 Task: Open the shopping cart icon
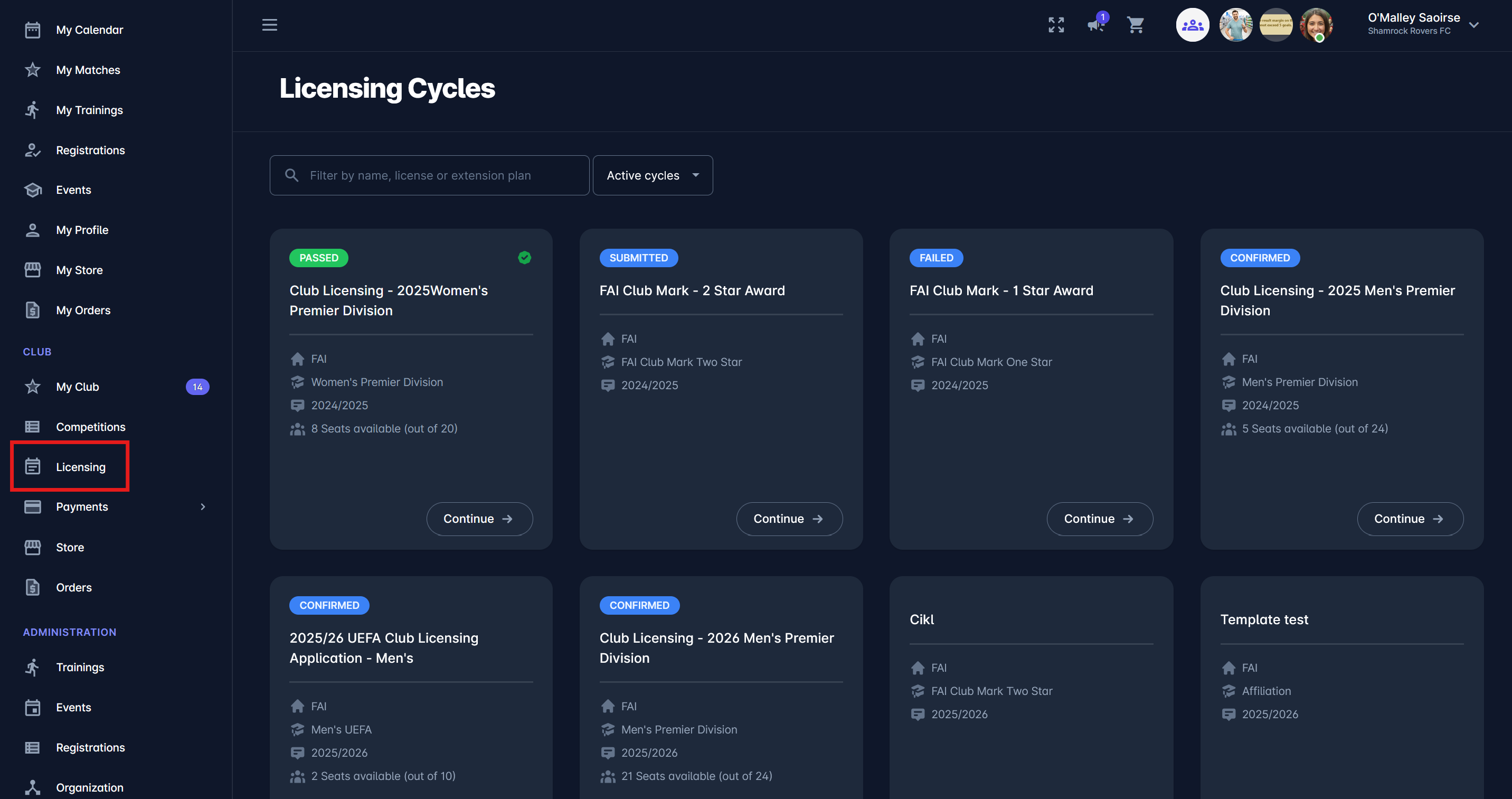(x=1135, y=25)
